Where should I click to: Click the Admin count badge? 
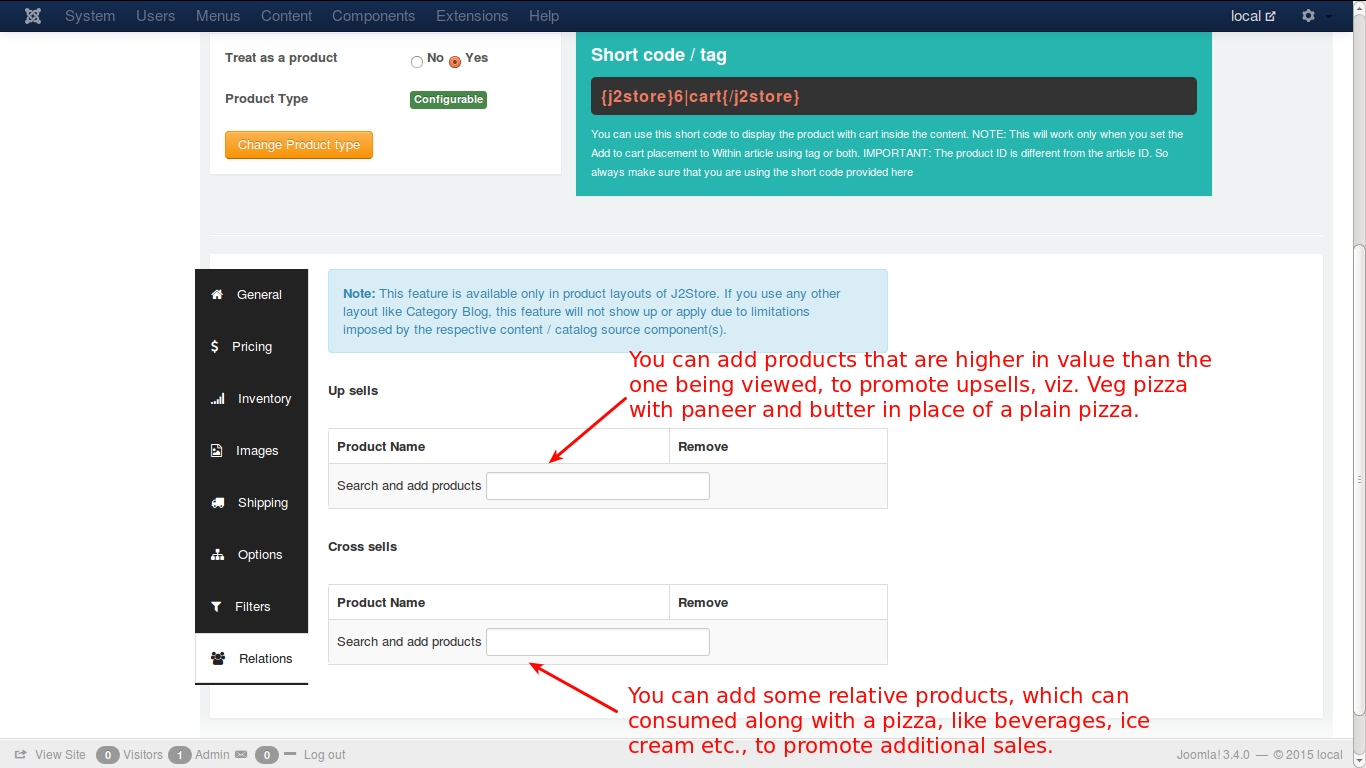180,755
